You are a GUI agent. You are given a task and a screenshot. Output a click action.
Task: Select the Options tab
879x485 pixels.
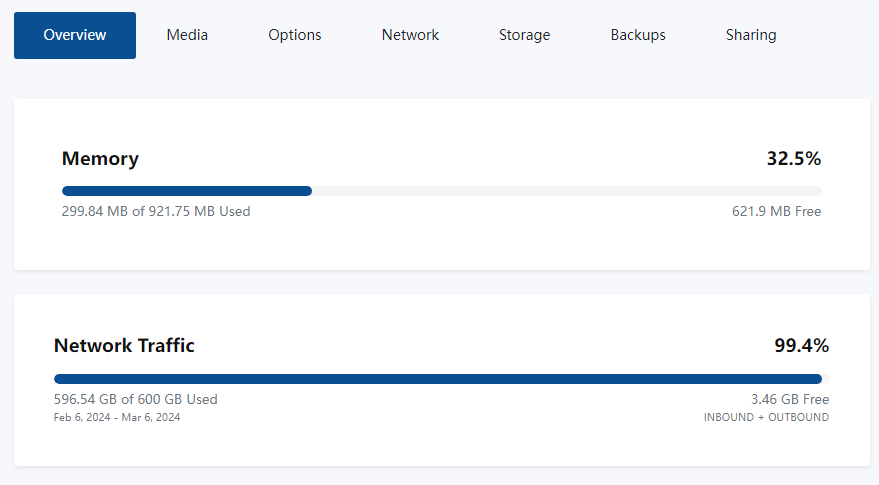coord(295,35)
